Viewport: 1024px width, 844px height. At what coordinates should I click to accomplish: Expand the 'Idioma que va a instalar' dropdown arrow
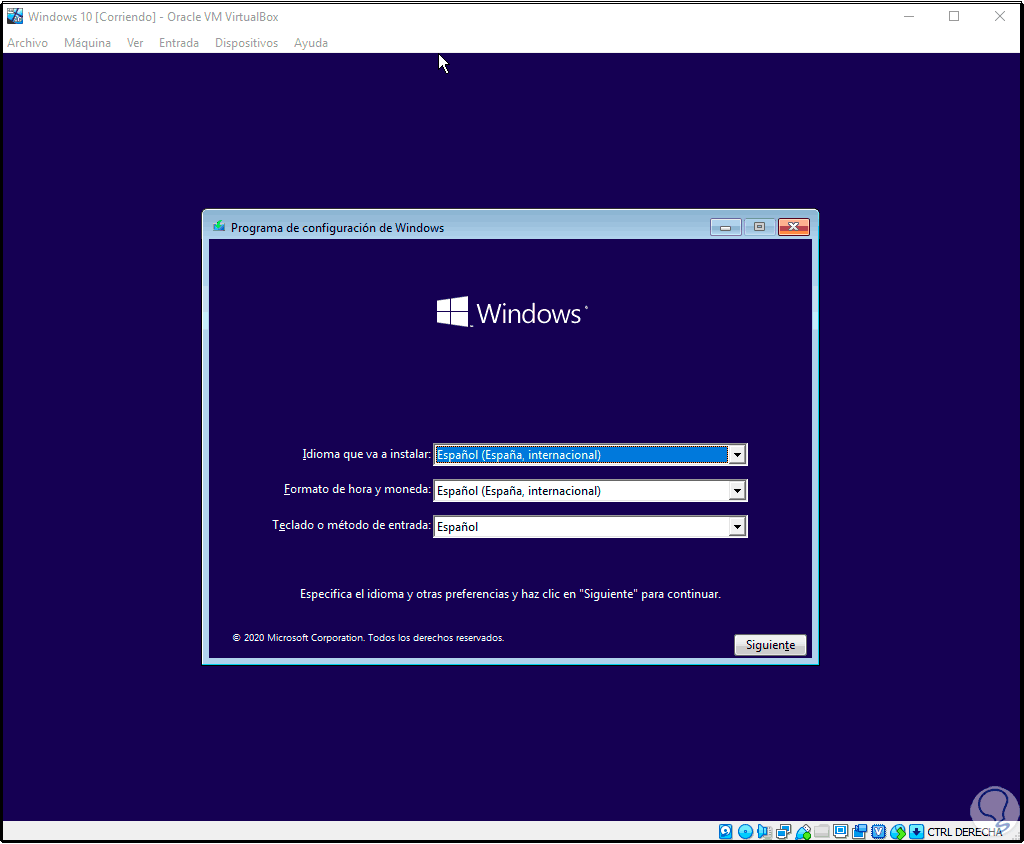tap(737, 455)
